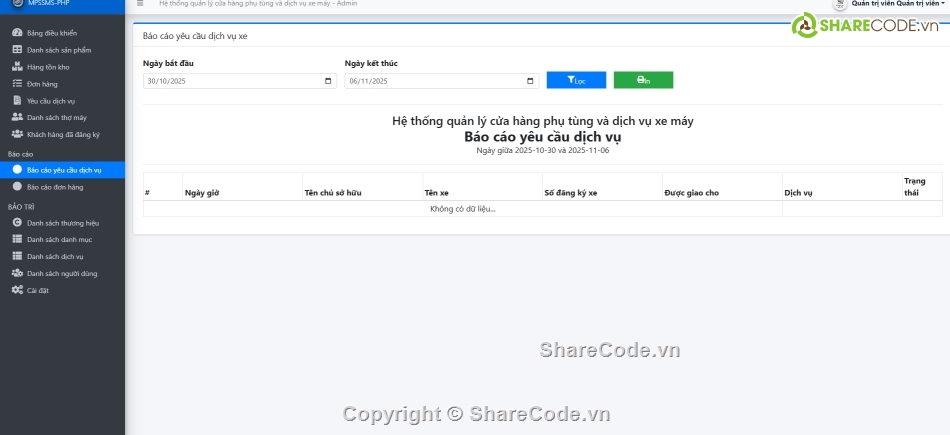Click the green In print button
The width and height of the screenshot is (950, 435).
[643, 80]
